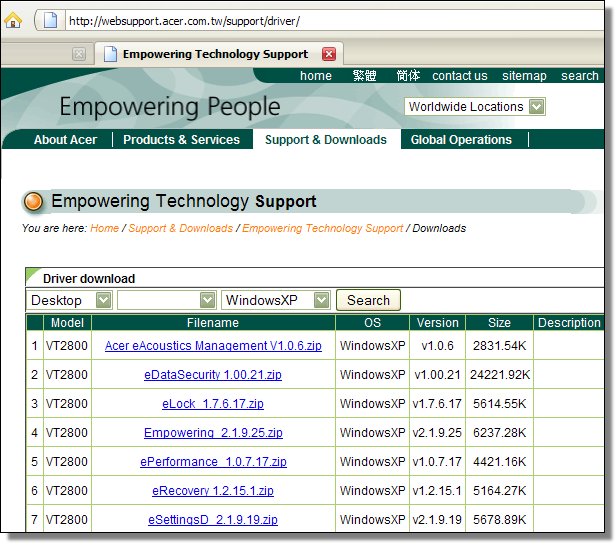
Task: Click the 5678.89K size cell
Action: click(x=499, y=520)
